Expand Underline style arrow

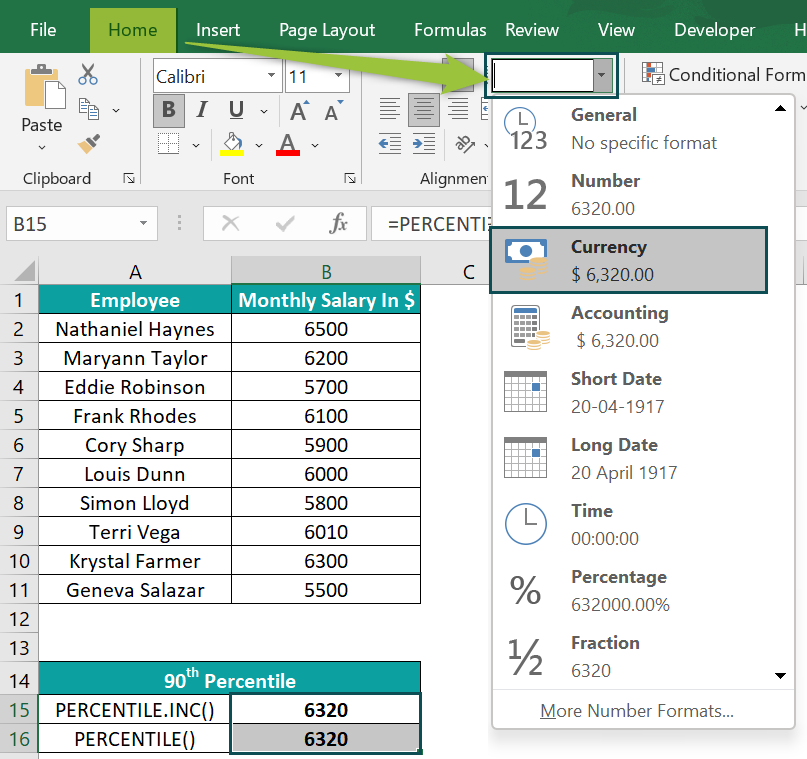pyautogui.click(x=264, y=111)
